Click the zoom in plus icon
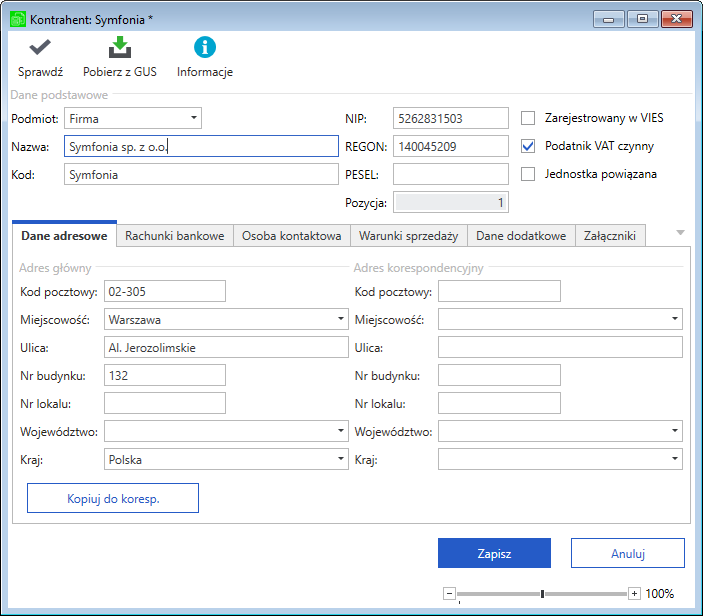Viewport: 703px width, 616px height. point(634,594)
